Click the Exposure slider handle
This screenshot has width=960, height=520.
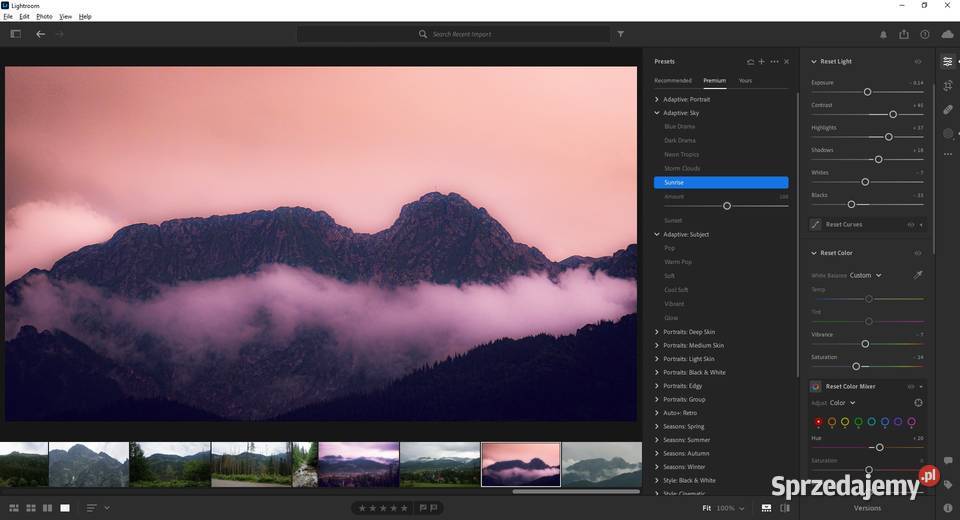point(867,92)
